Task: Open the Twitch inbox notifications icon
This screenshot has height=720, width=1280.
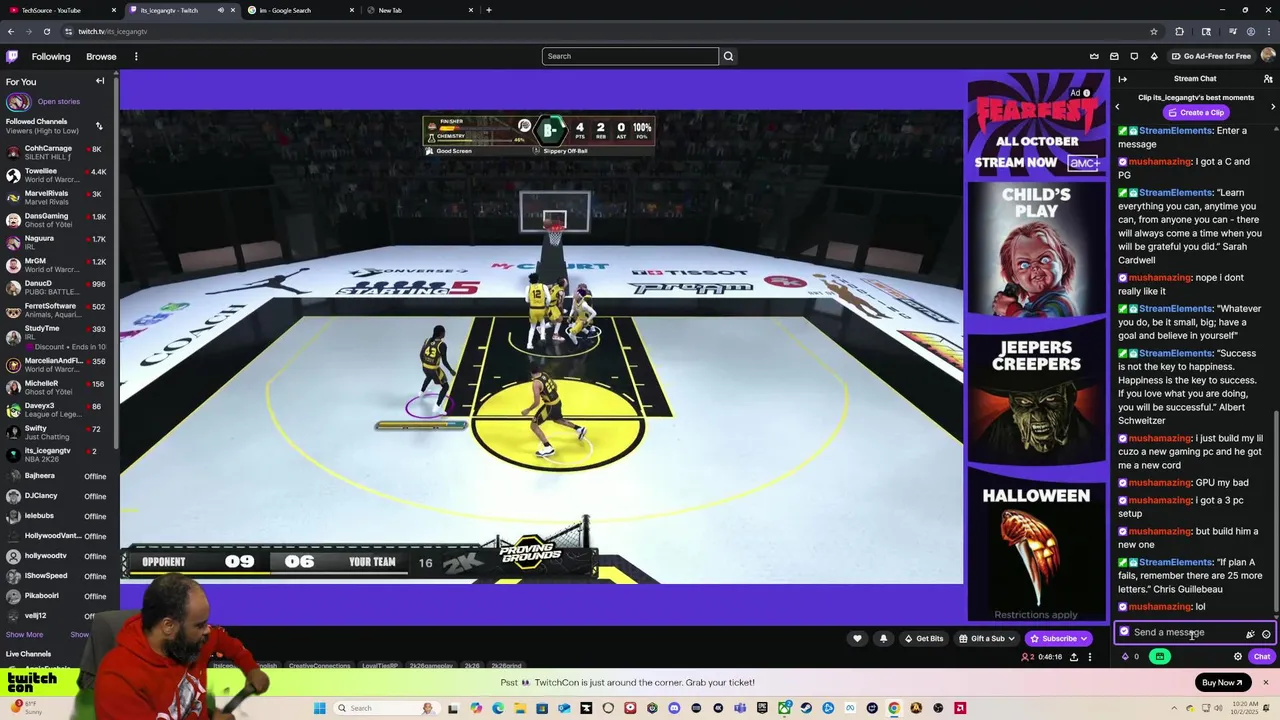Action: 1114,56
